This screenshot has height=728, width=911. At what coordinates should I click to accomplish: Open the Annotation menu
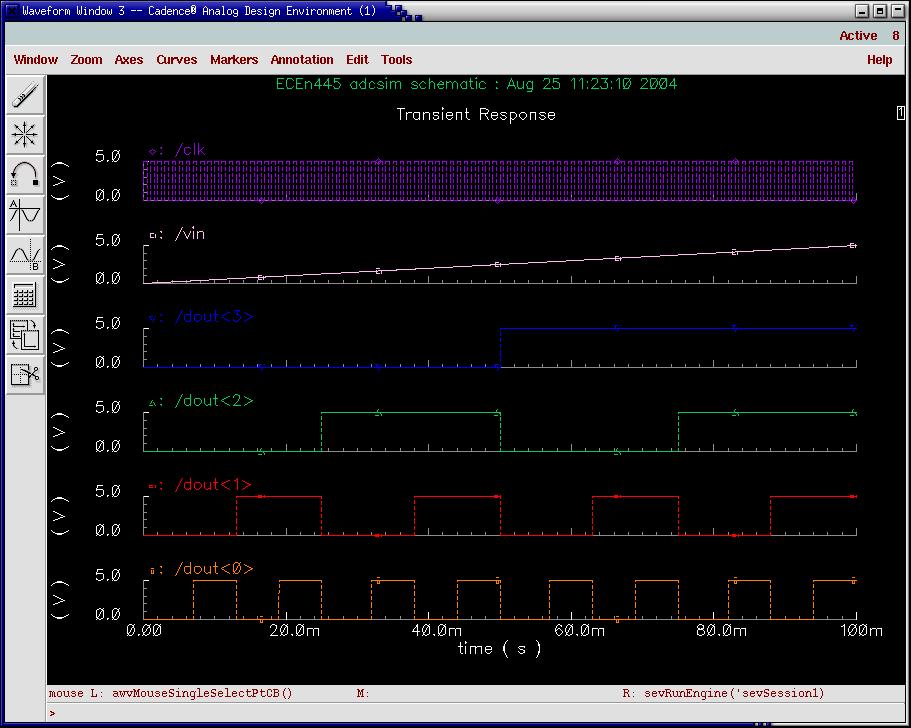302,60
